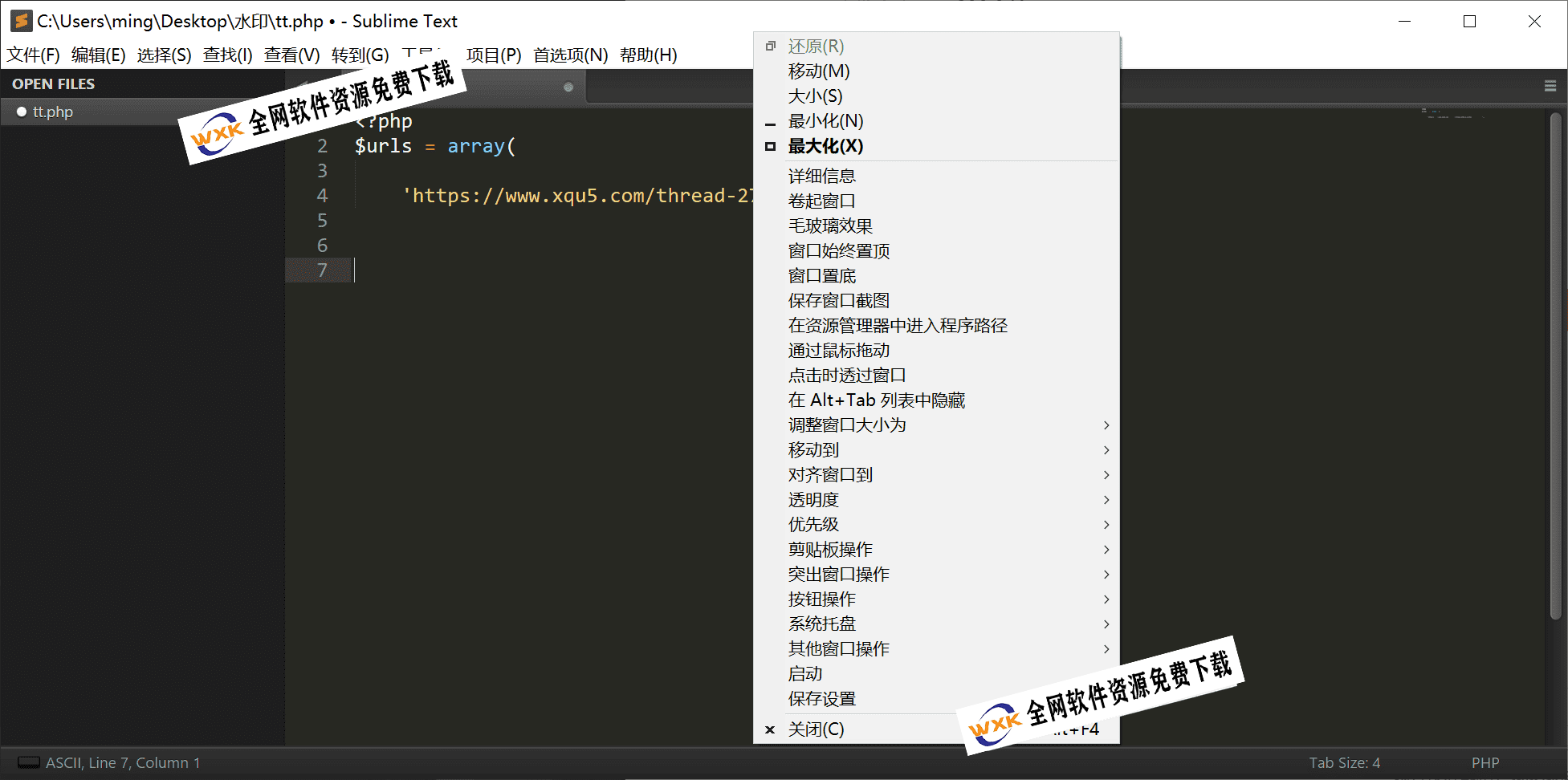The height and width of the screenshot is (780, 1568).
Task: Click the unsaved dot on the tt.php tab
Action: 568,87
